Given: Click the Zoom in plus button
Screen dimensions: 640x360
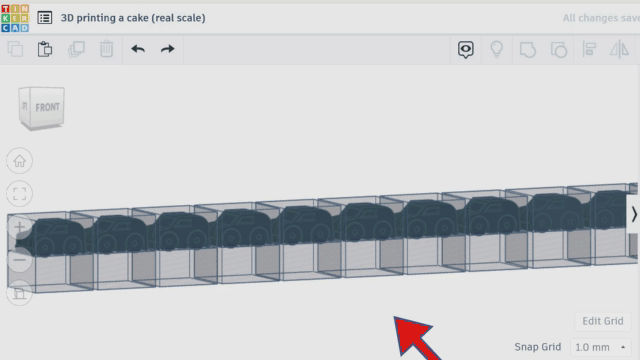Looking at the screenshot, I should (x=20, y=227).
